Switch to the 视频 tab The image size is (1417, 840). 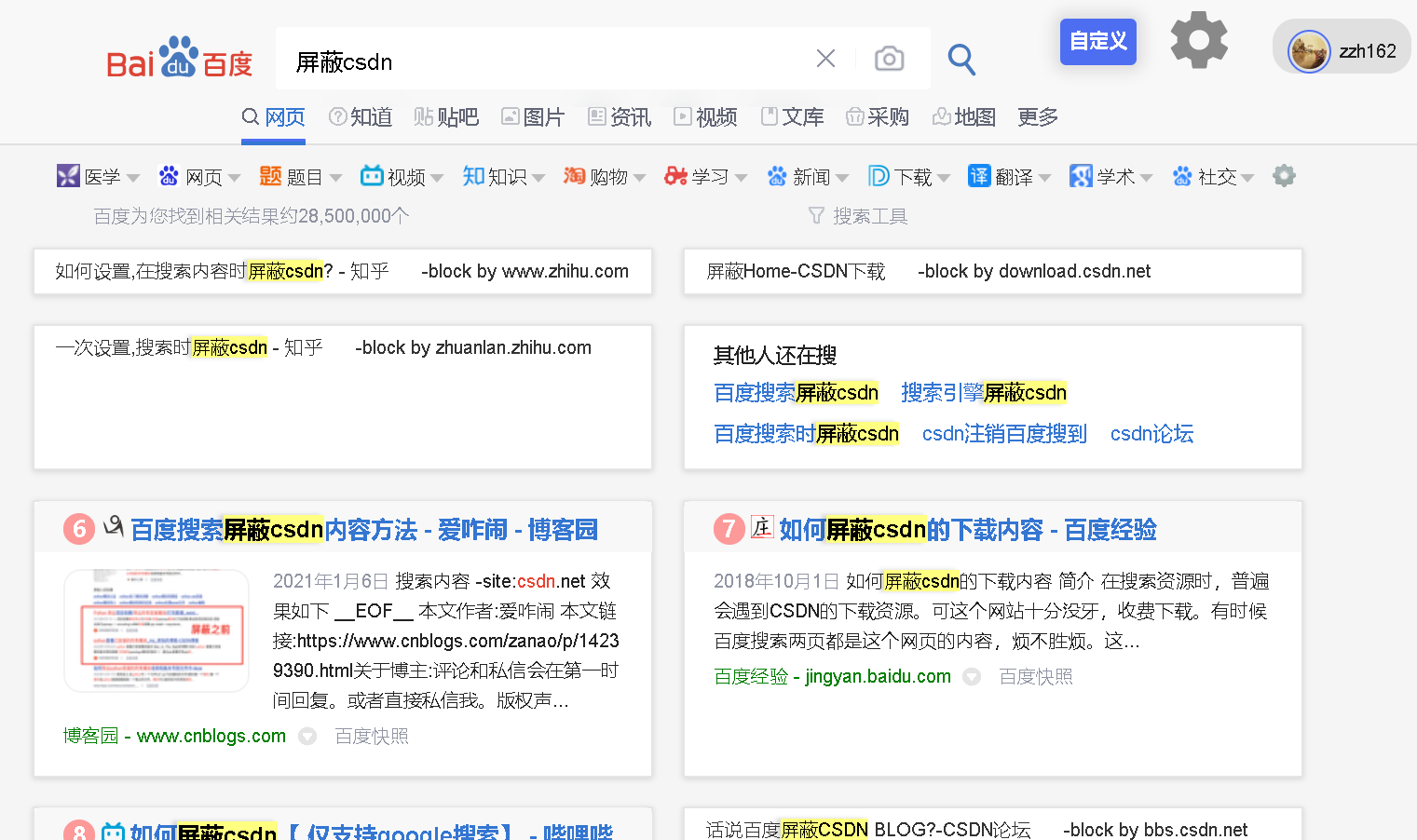[705, 117]
